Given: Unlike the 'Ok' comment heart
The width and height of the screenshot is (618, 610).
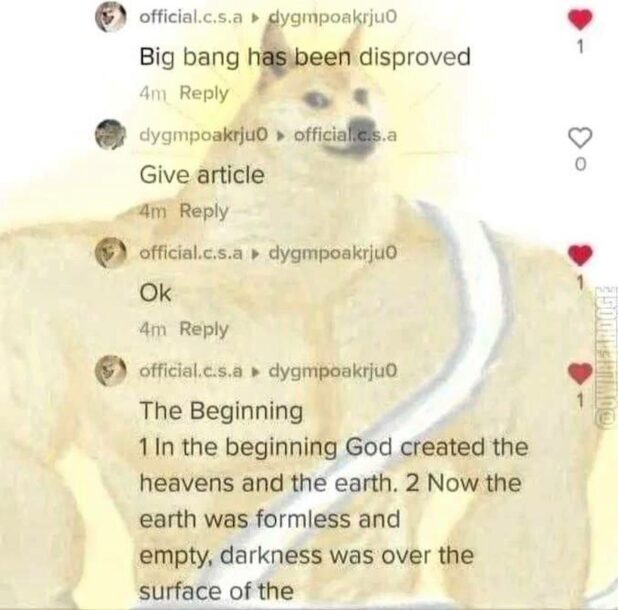Looking at the screenshot, I should coord(580,255).
